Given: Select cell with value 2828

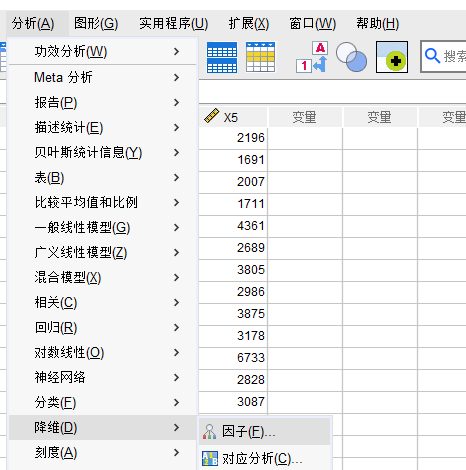Looking at the screenshot, I should (x=233, y=380).
